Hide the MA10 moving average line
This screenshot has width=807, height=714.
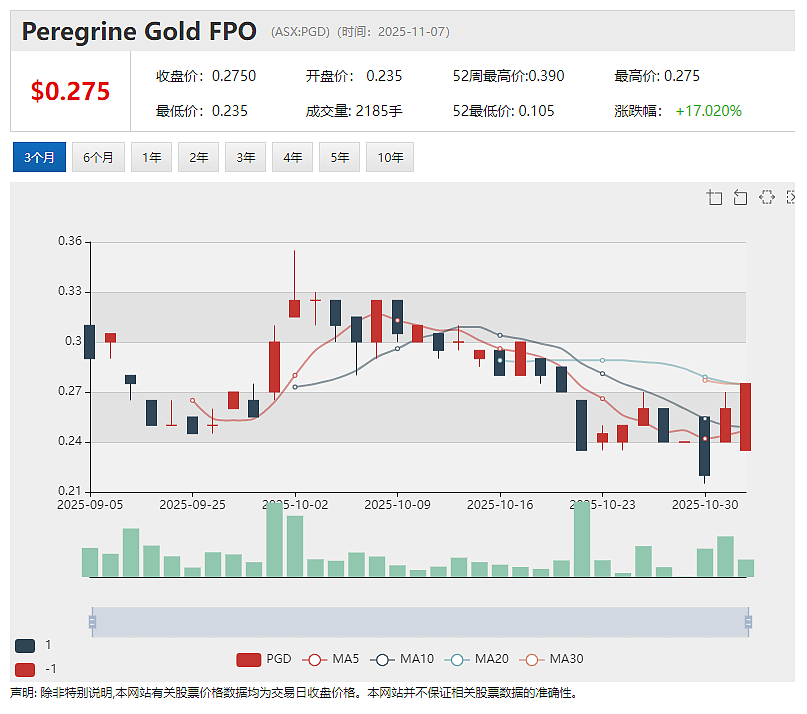402,659
